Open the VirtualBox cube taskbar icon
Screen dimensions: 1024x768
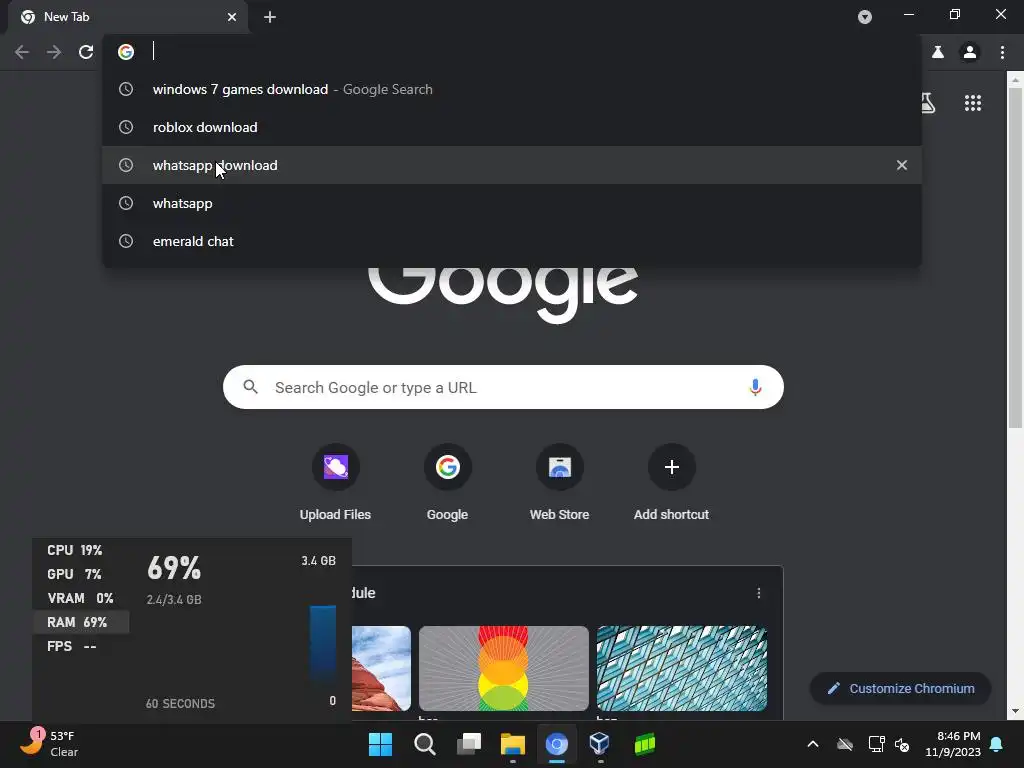[600, 744]
